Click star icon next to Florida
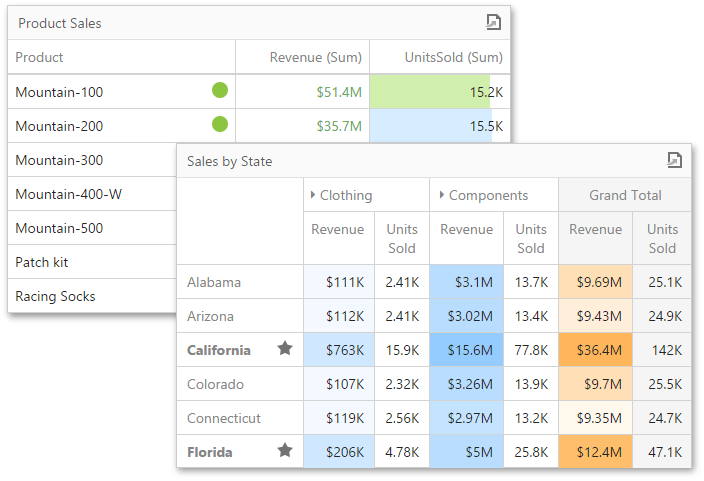 (x=285, y=451)
